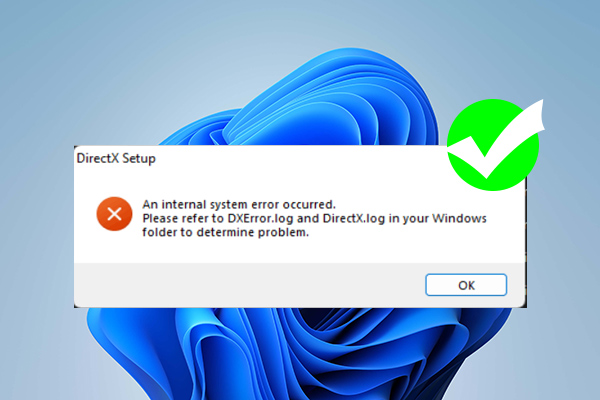Click the red error X icon
The width and height of the screenshot is (600, 400).
[114, 214]
